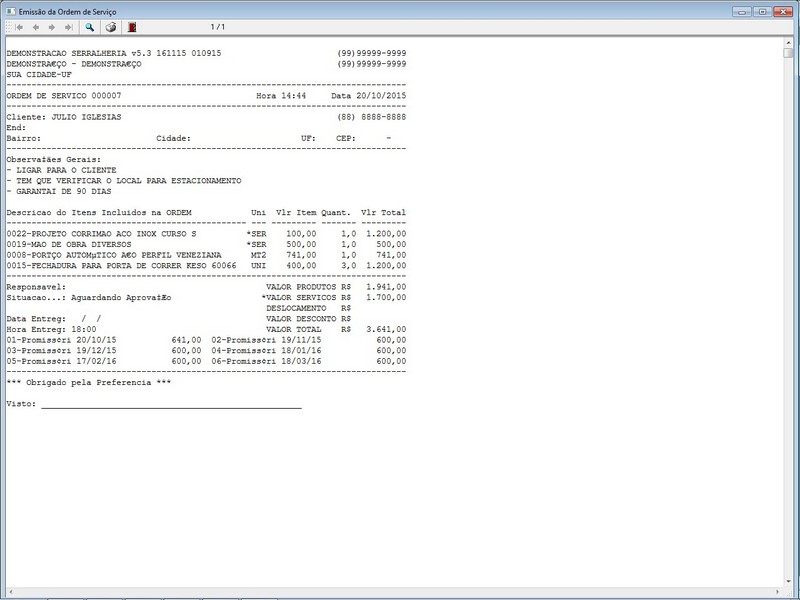800x600 pixels.
Task: Click item row 0015-FECHADURA PARA PORTA DE CORRER
Action: click(x=206, y=266)
